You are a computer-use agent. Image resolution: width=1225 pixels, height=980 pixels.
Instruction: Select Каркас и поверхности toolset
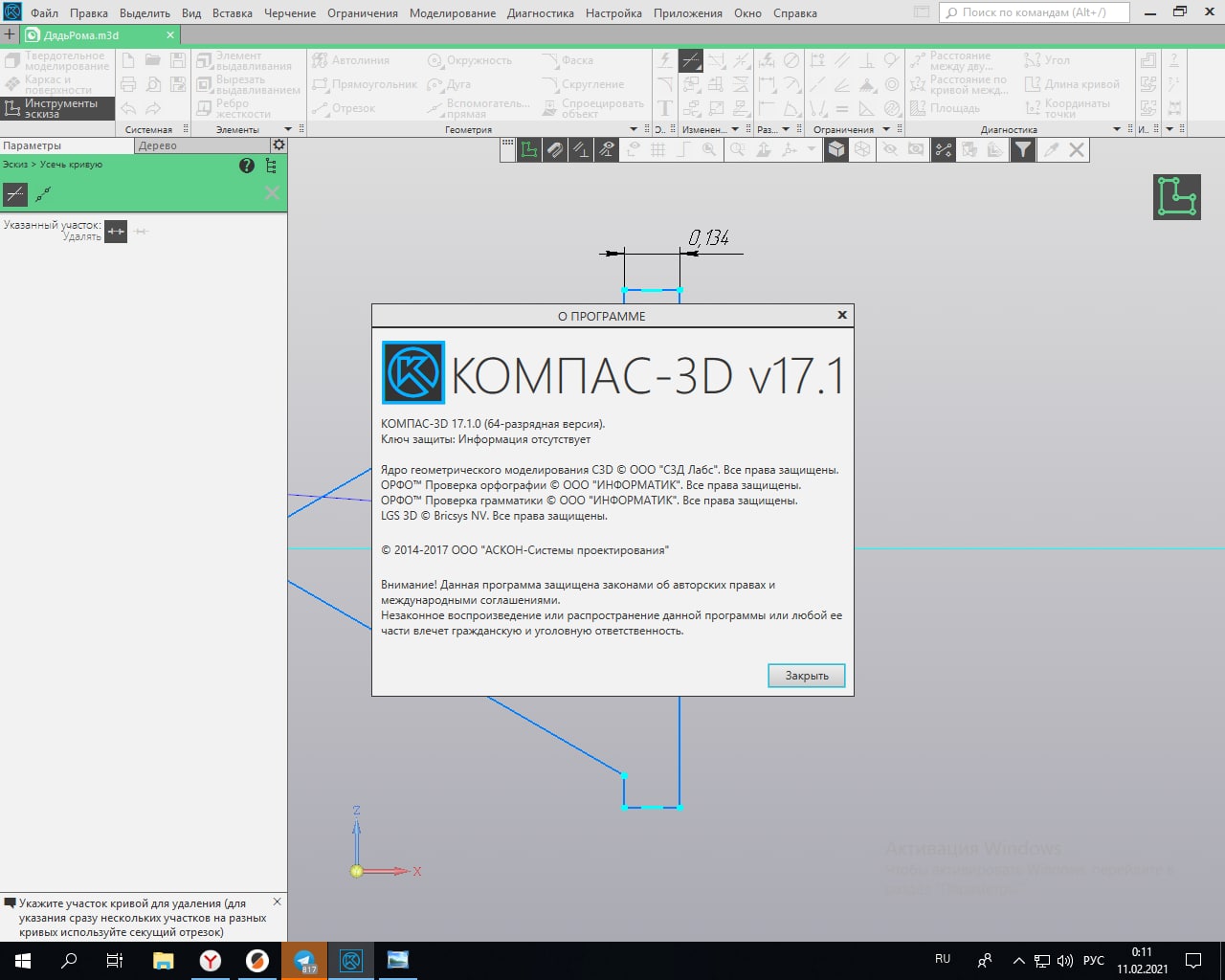pos(57,85)
